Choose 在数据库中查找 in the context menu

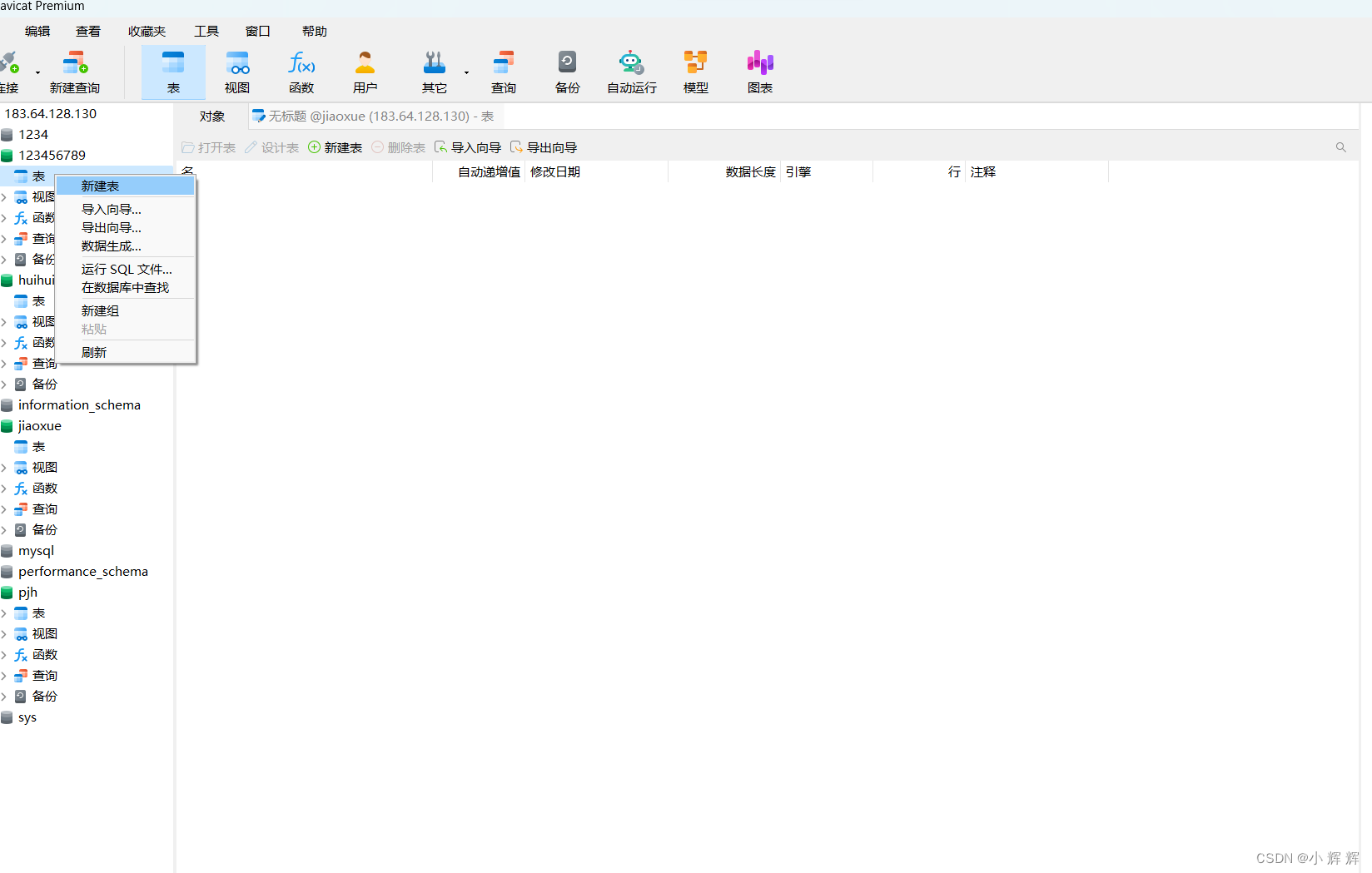(x=125, y=288)
